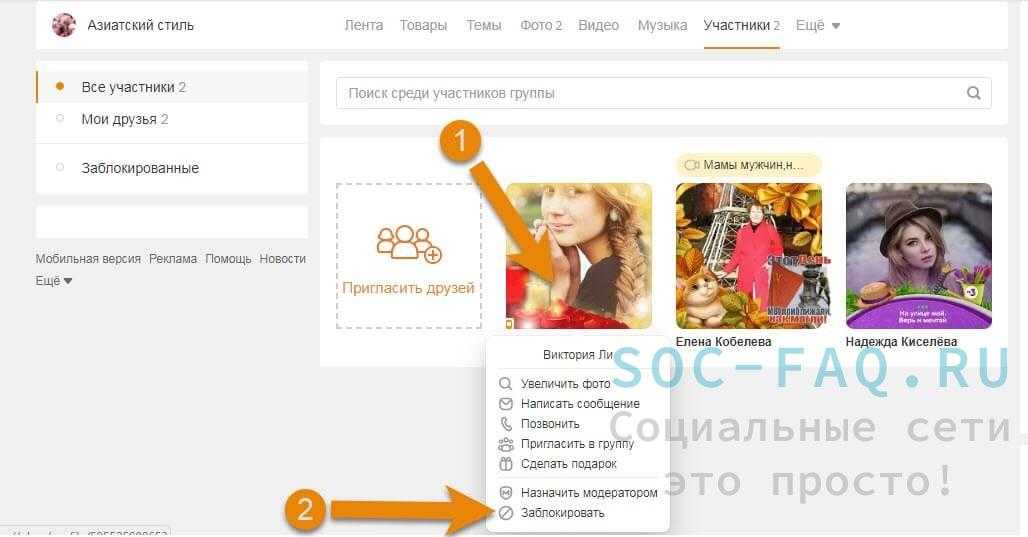The width and height of the screenshot is (1028, 537).
Task: Expand the Ещё footer links dropdown
Action: pos(54,281)
